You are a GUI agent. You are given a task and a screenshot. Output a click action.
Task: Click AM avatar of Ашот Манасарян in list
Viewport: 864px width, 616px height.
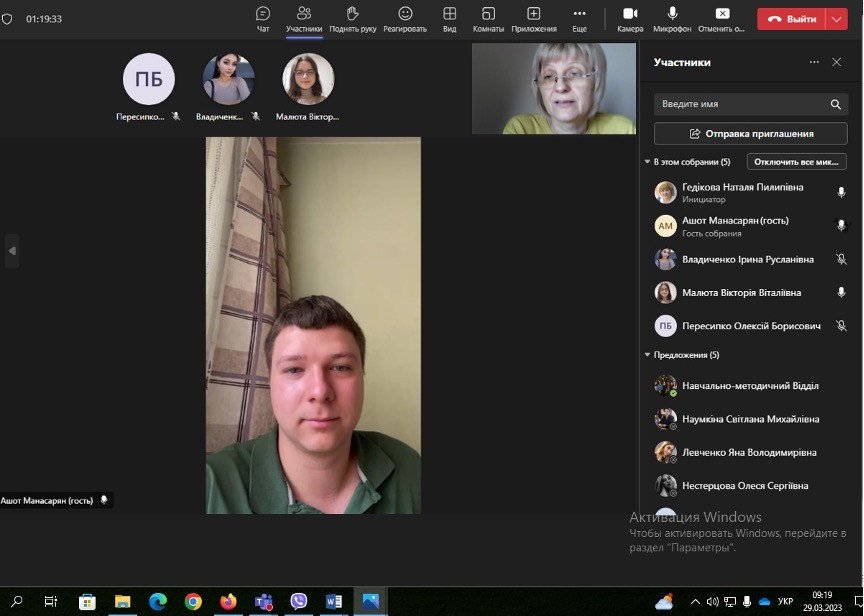(x=665, y=226)
